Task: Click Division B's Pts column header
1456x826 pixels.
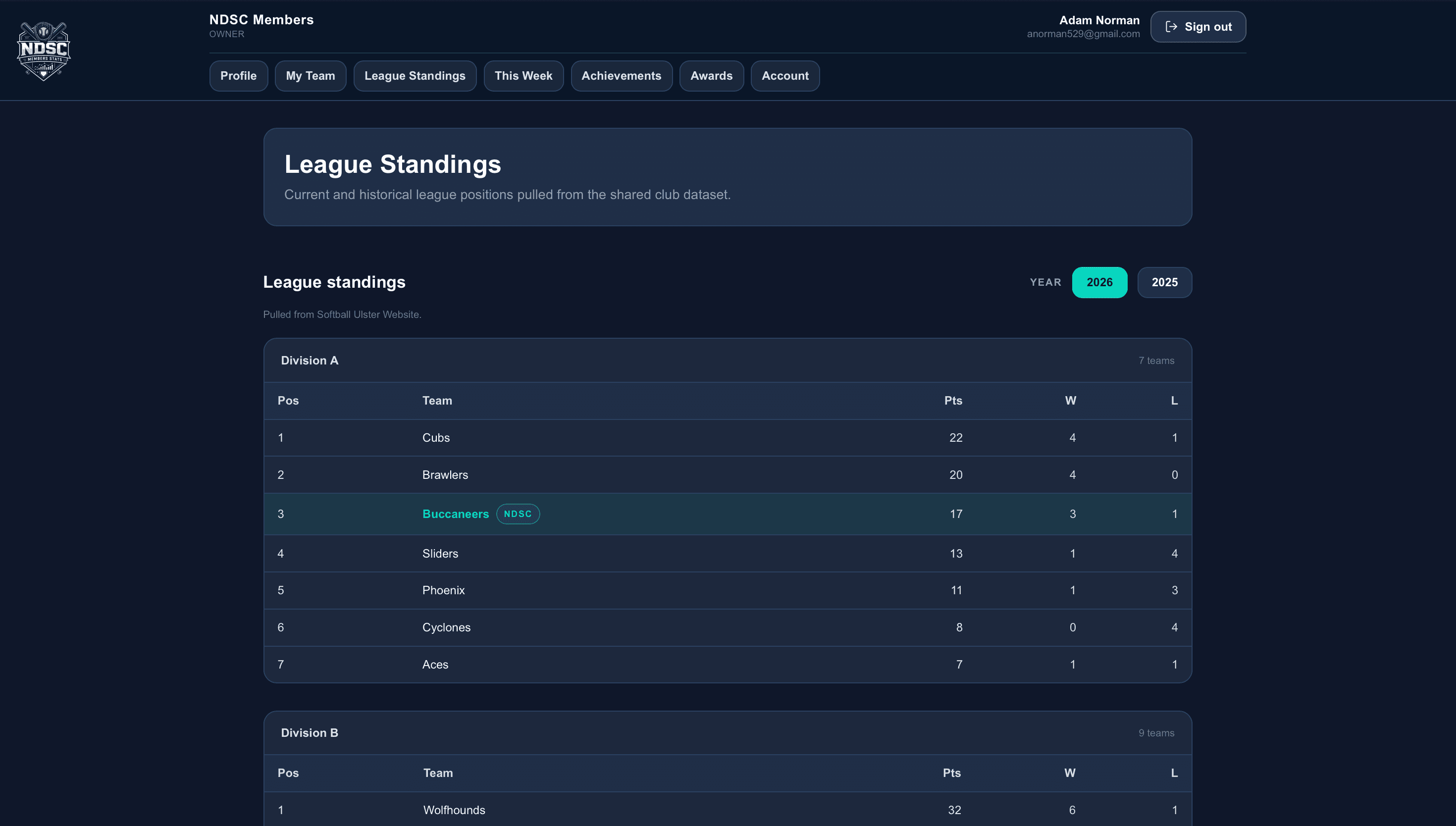Action: click(952, 773)
